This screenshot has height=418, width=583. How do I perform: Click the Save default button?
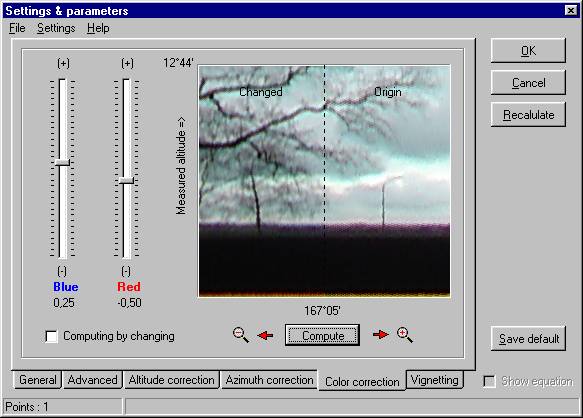[x=528, y=339]
